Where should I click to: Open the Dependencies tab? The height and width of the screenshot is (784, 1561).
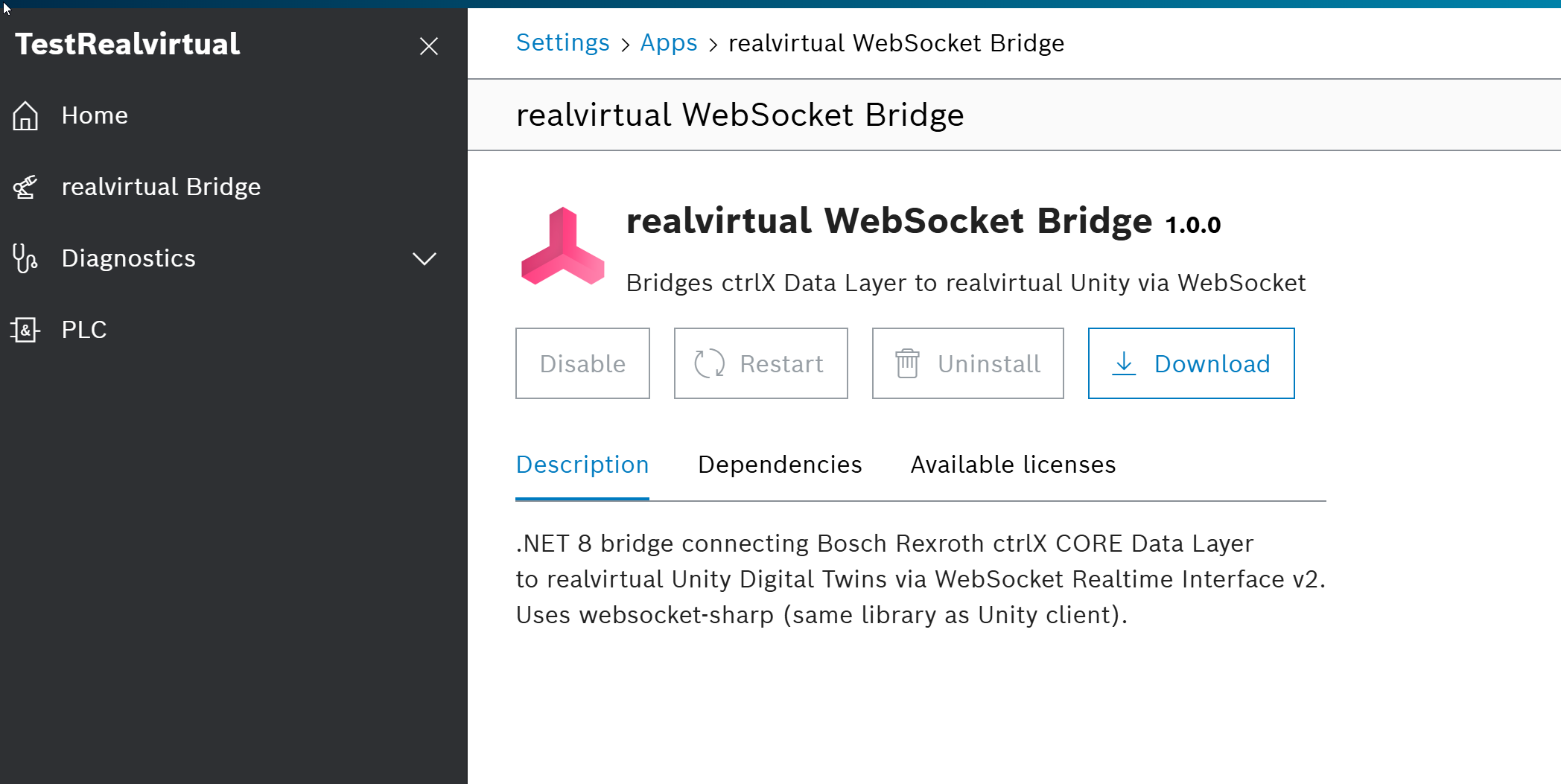click(780, 465)
